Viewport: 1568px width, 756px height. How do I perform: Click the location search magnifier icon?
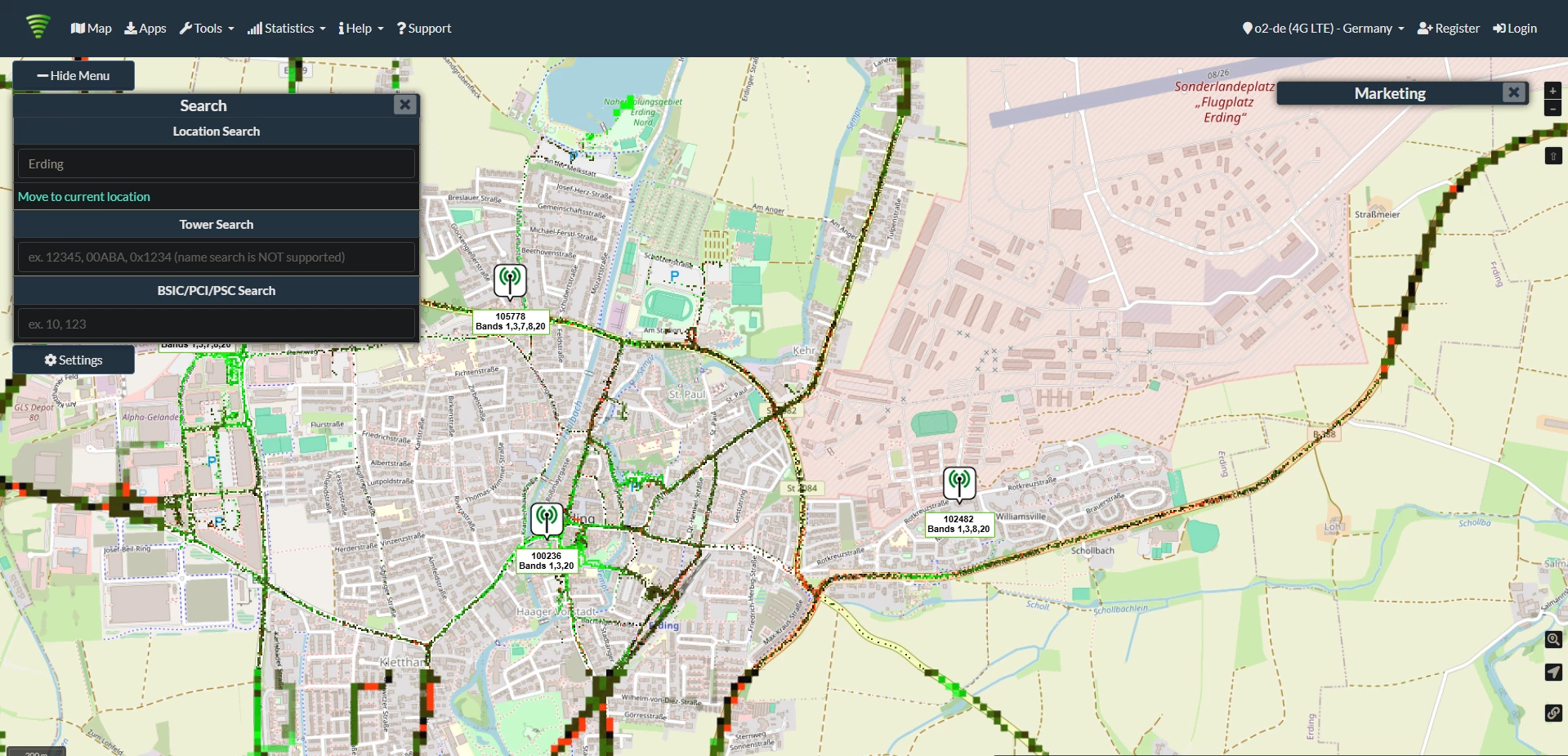[x=1553, y=639]
